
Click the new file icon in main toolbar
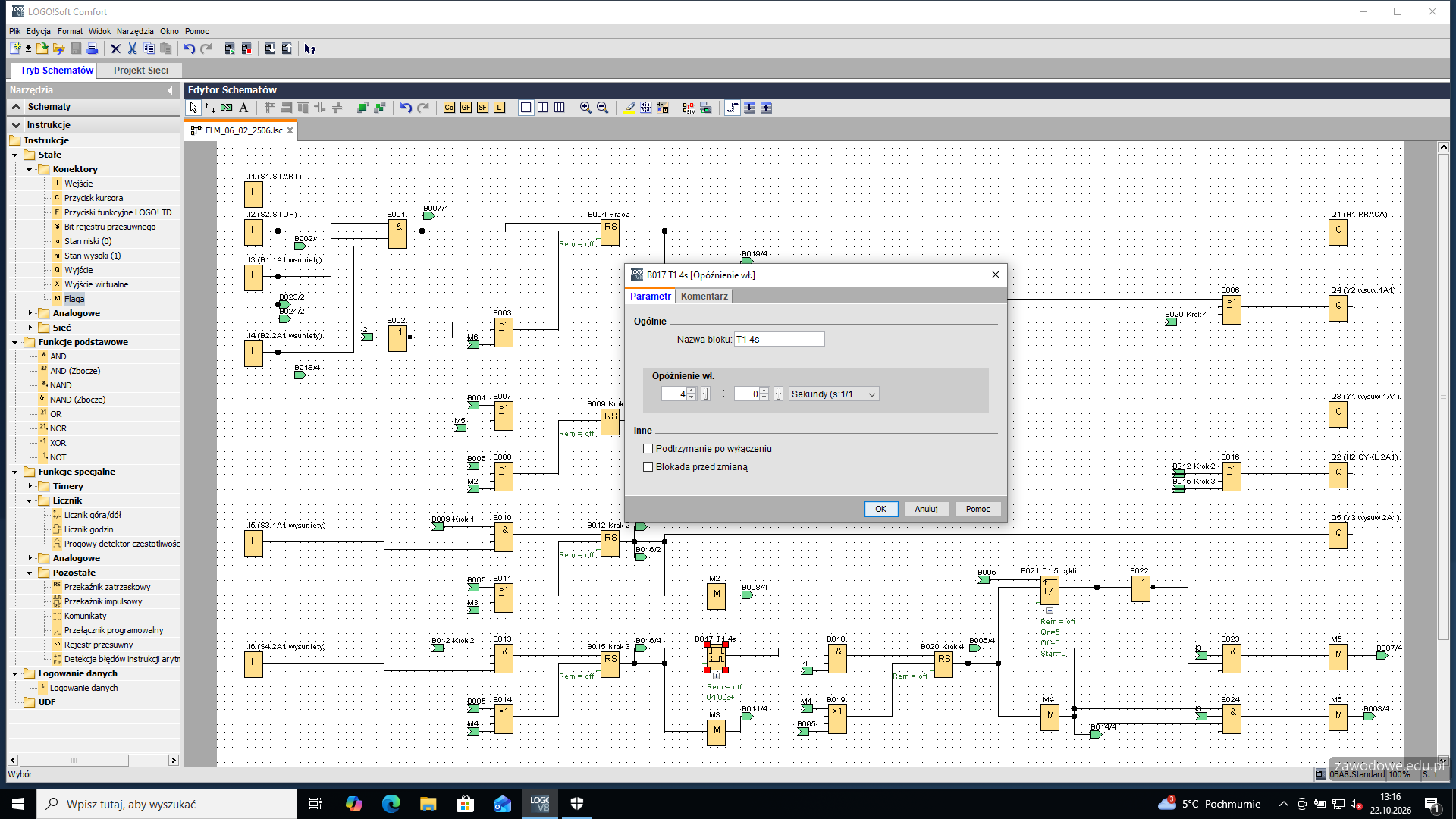coord(14,49)
